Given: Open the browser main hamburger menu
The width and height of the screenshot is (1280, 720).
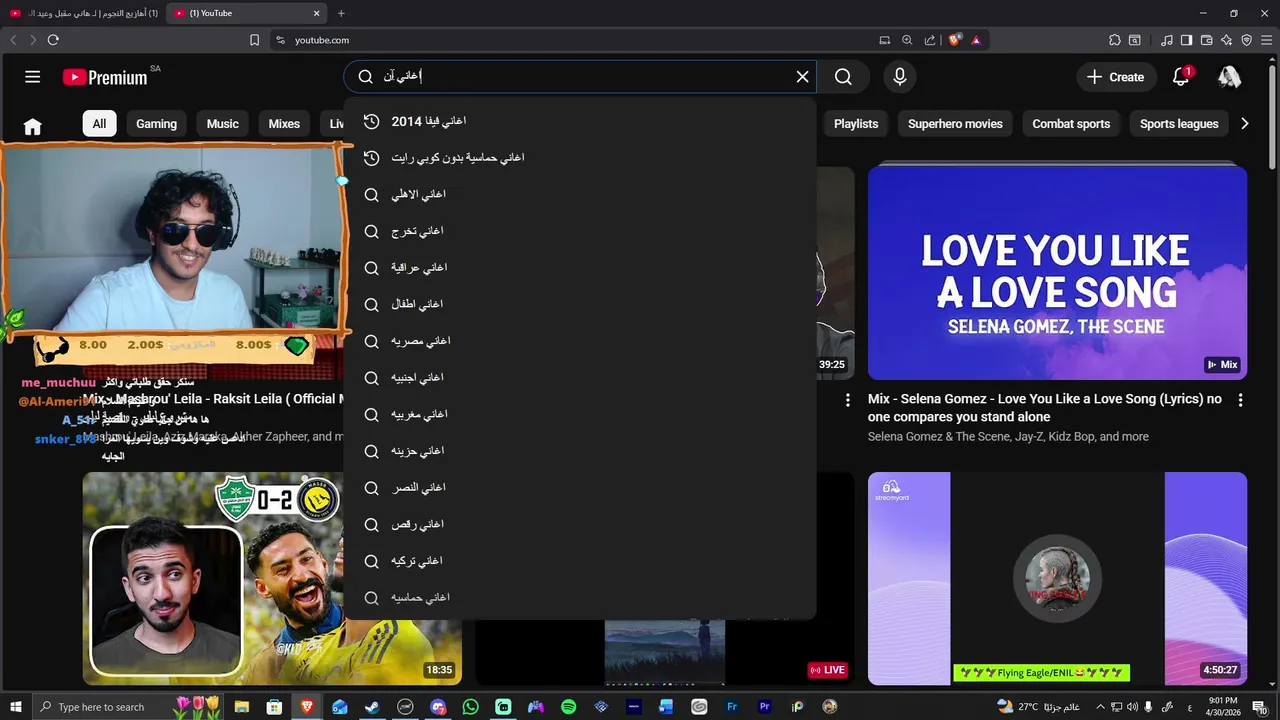Looking at the screenshot, I should [1267, 40].
